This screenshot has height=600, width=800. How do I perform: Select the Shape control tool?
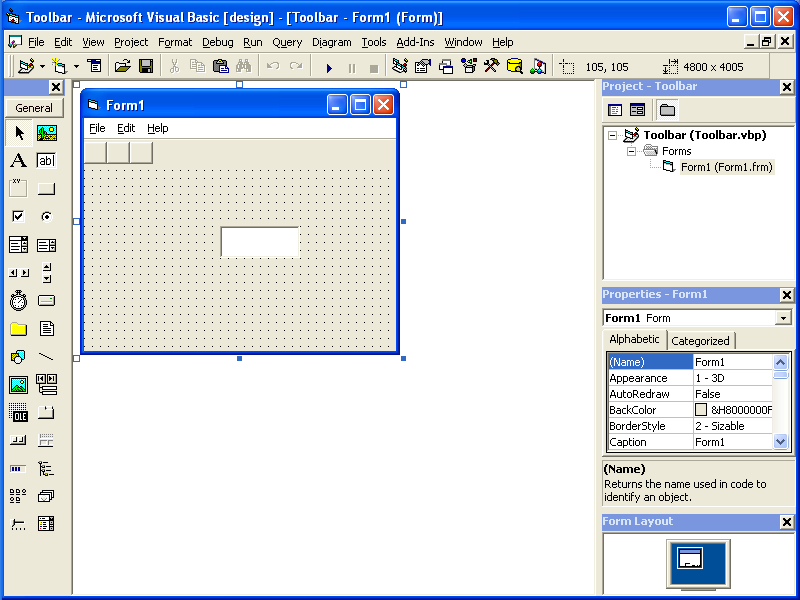point(19,357)
